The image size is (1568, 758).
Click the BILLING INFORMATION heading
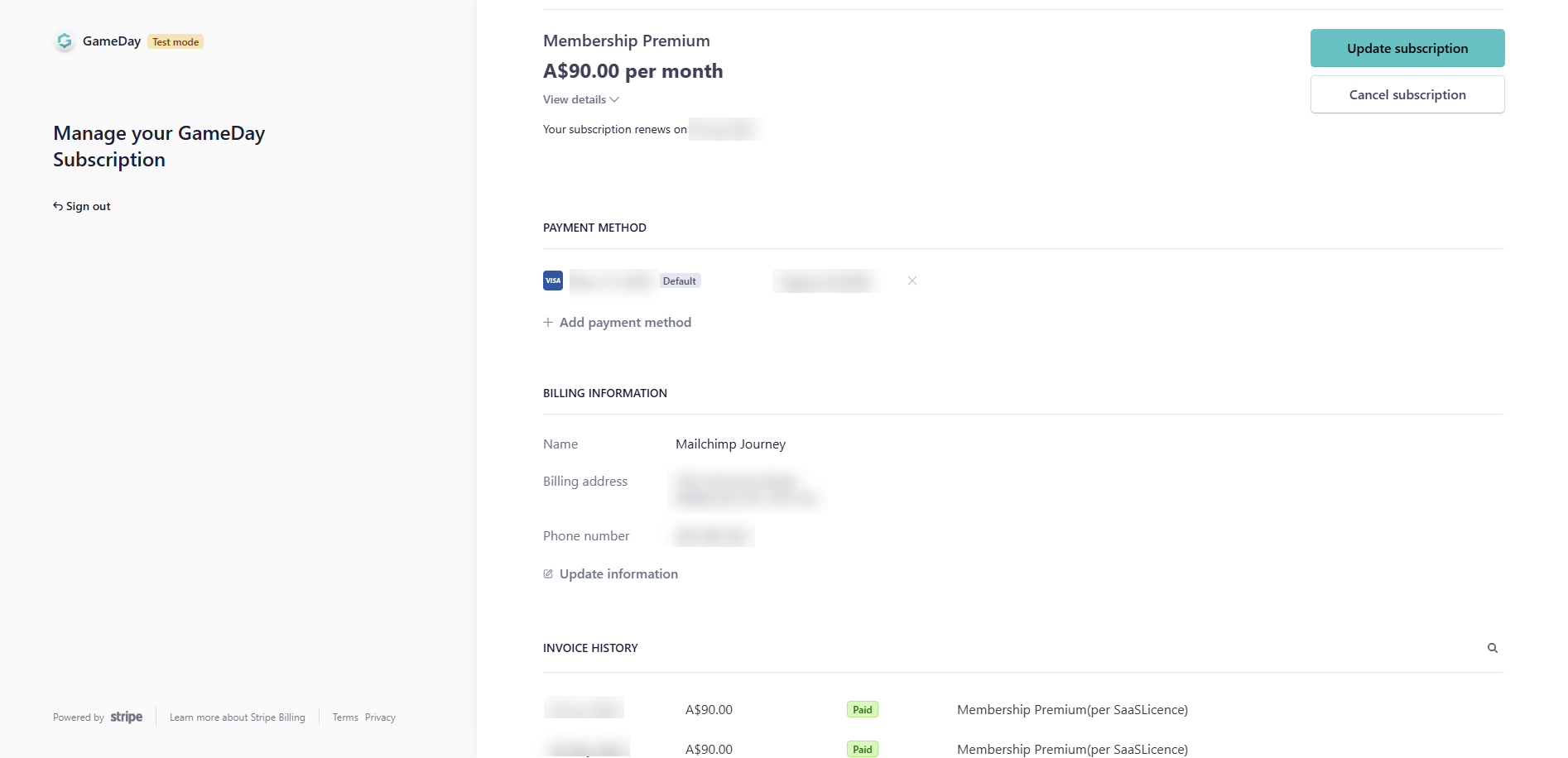coord(605,393)
